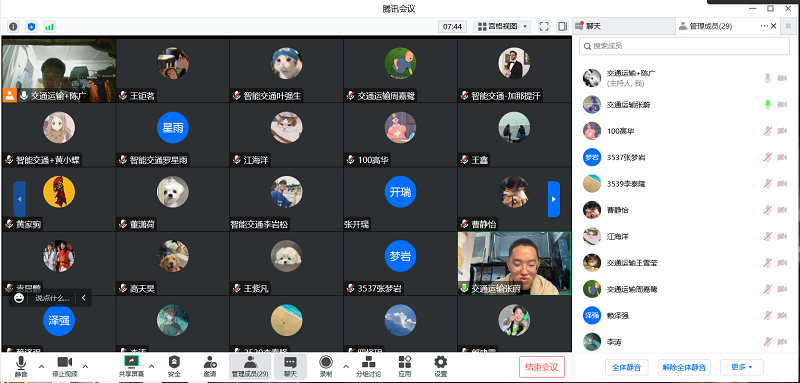
Task: Start recording the meeting
Action: click(x=326, y=366)
